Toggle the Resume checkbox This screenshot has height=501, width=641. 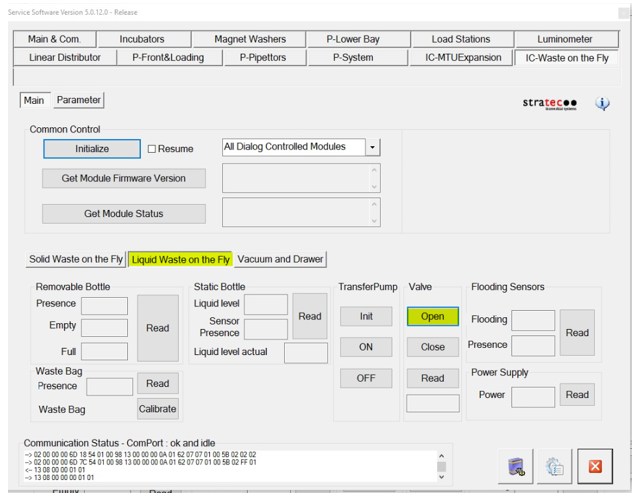point(153,149)
